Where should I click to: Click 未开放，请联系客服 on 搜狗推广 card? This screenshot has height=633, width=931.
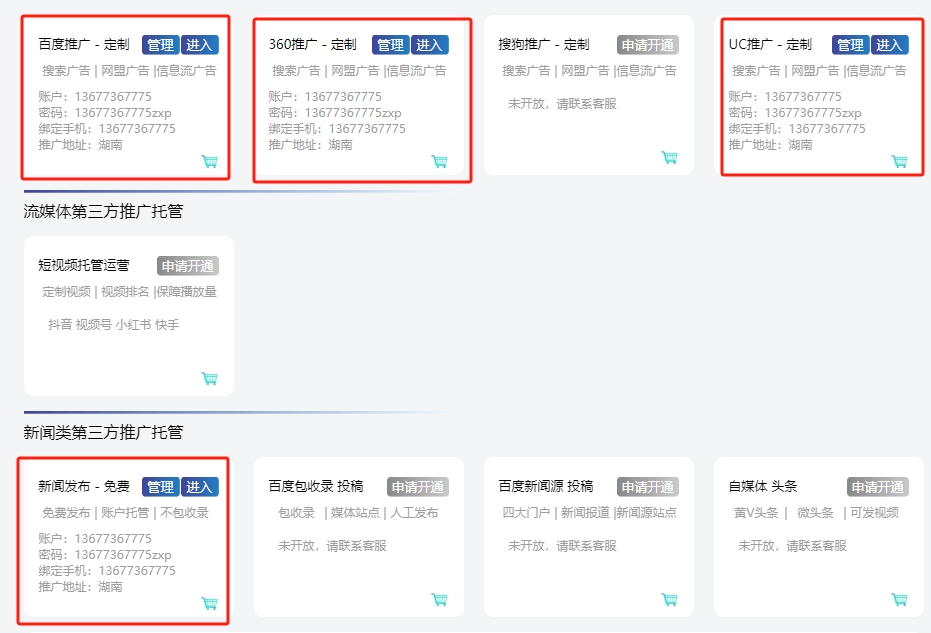pos(562,104)
